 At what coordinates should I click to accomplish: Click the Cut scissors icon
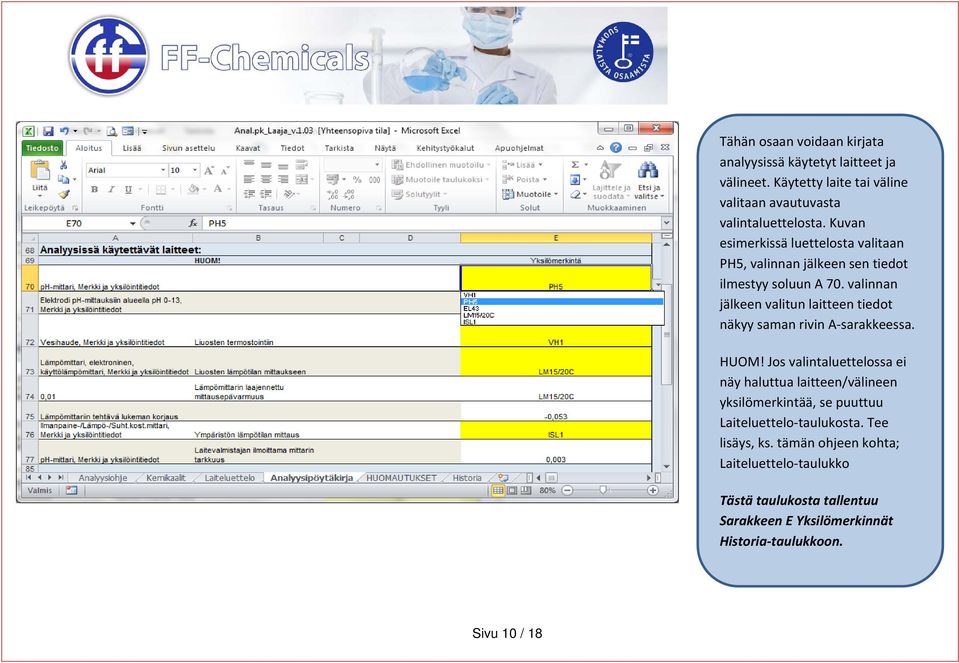pyautogui.click(x=64, y=165)
